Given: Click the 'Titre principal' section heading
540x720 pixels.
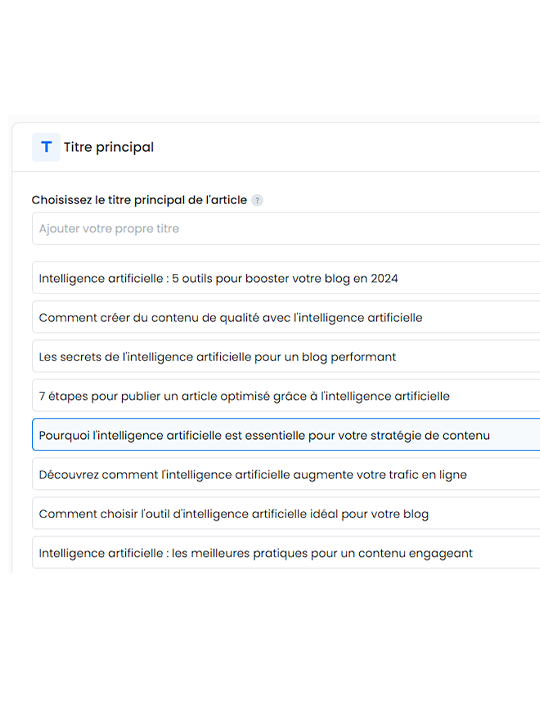Looking at the screenshot, I should click(x=109, y=147).
